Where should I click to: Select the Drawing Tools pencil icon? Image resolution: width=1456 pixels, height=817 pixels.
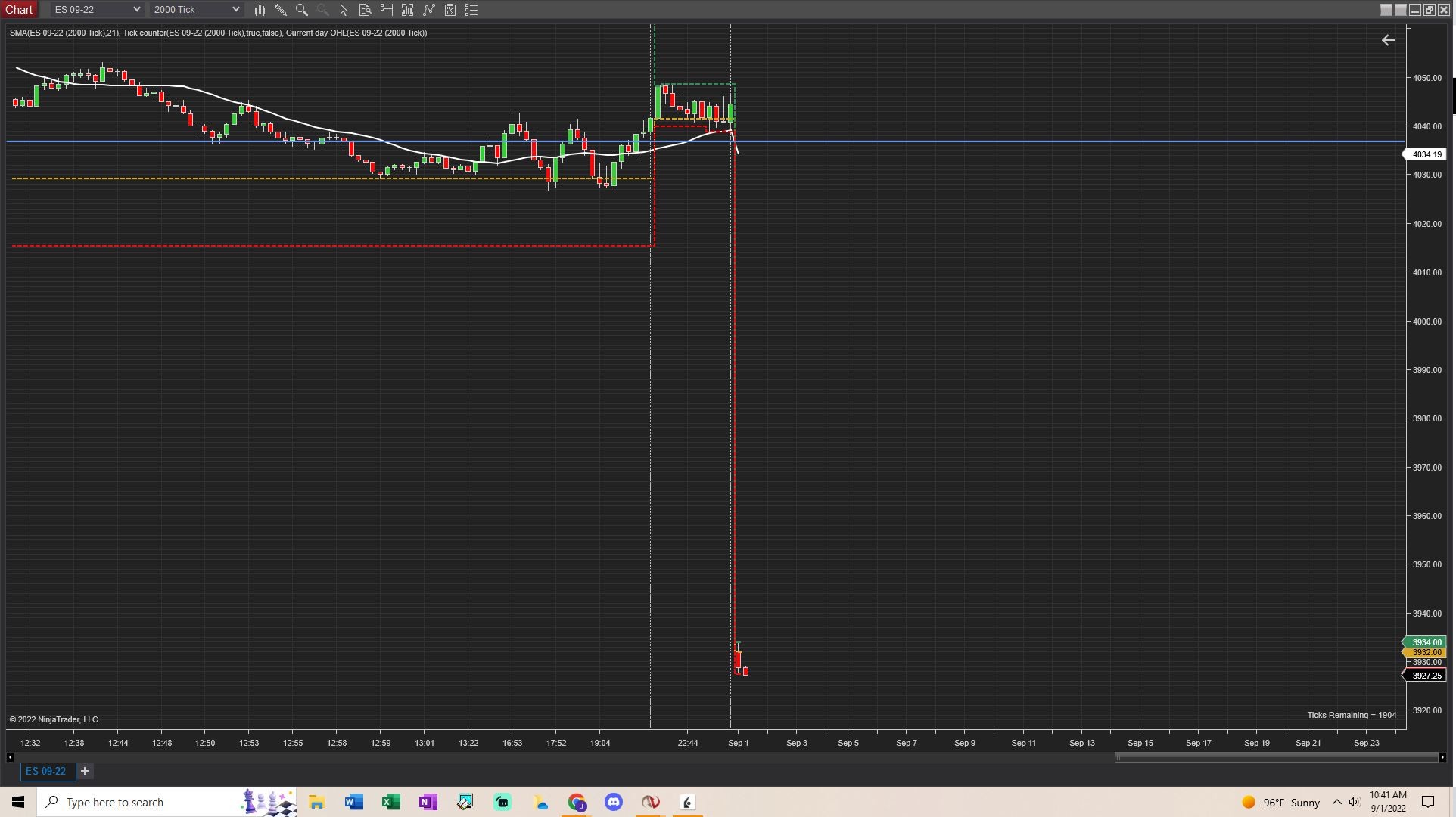click(x=281, y=10)
